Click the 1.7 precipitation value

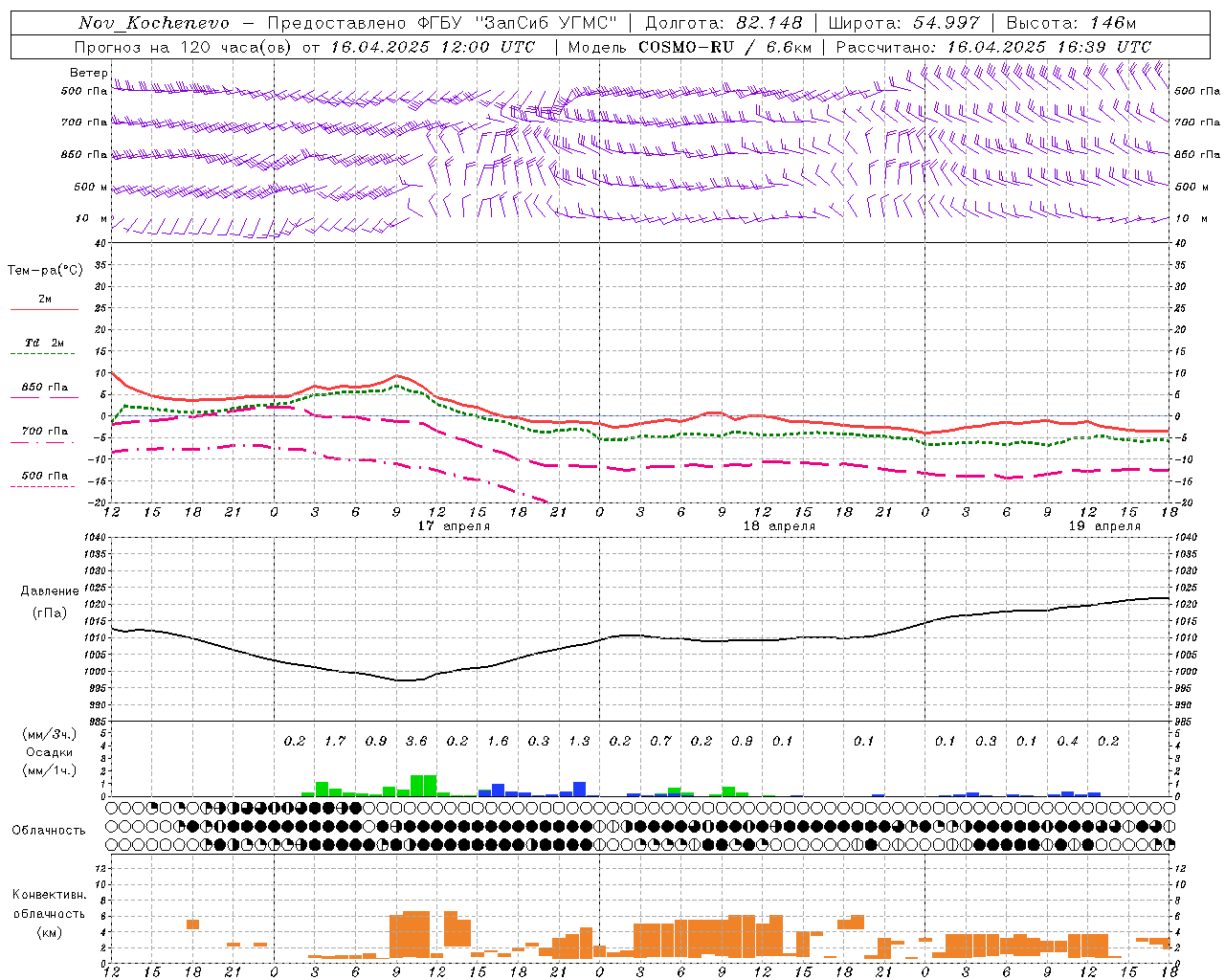[x=335, y=742]
